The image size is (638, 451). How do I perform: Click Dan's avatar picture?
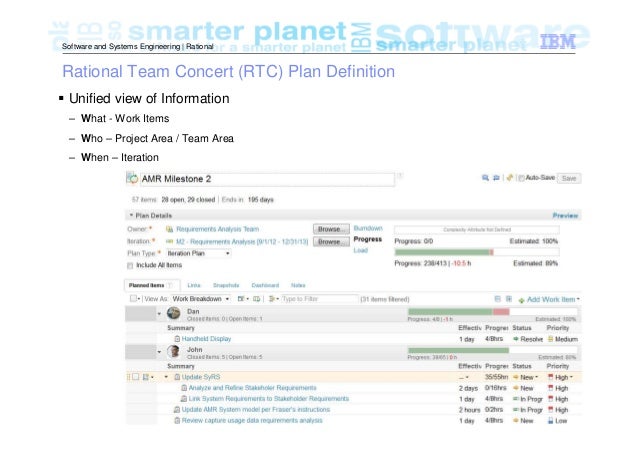174,313
